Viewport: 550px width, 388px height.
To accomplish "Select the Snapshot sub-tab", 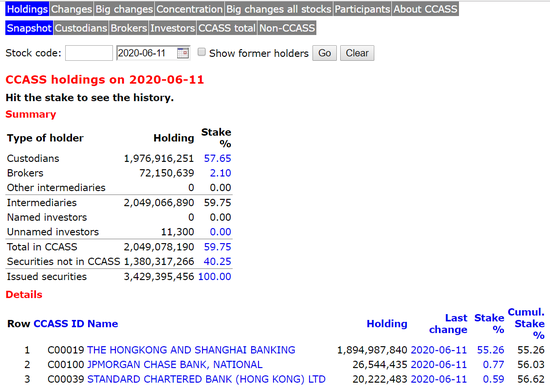I will click(x=29, y=28).
